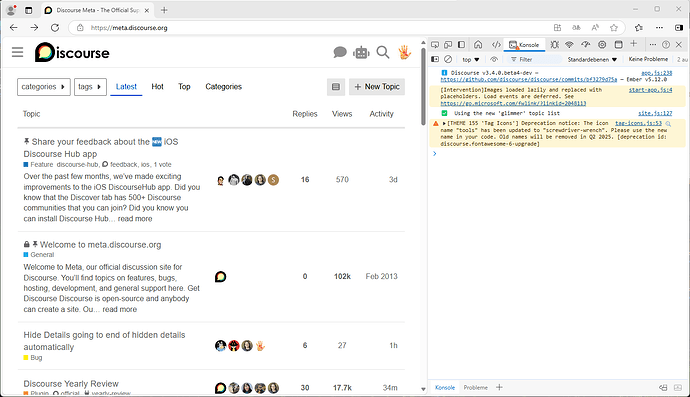The width and height of the screenshot is (690, 397).
Task: Open 'Keine Probleme' issues indicator
Action: coord(648,59)
